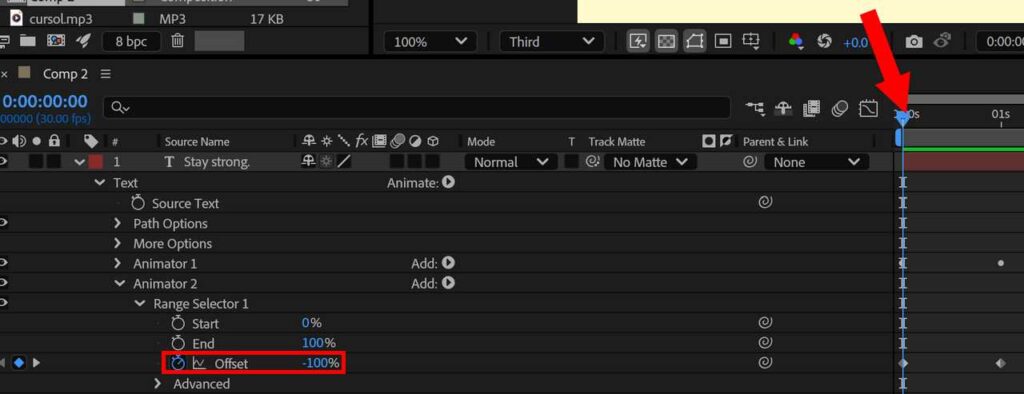
Task: Show the last snapshot
Action: pyautogui.click(x=942, y=41)
